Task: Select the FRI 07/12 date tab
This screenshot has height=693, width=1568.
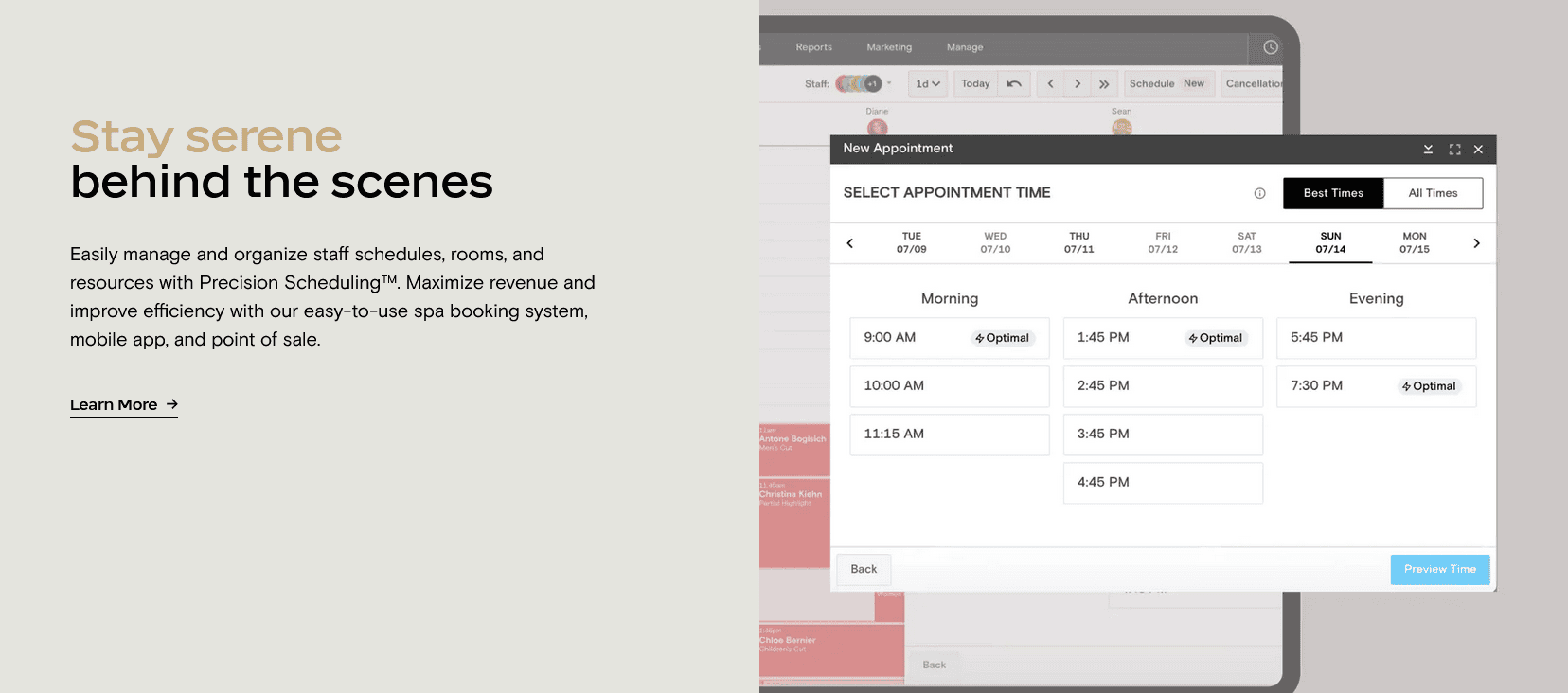Action: pyautogui.click(x=1163, y=243)
